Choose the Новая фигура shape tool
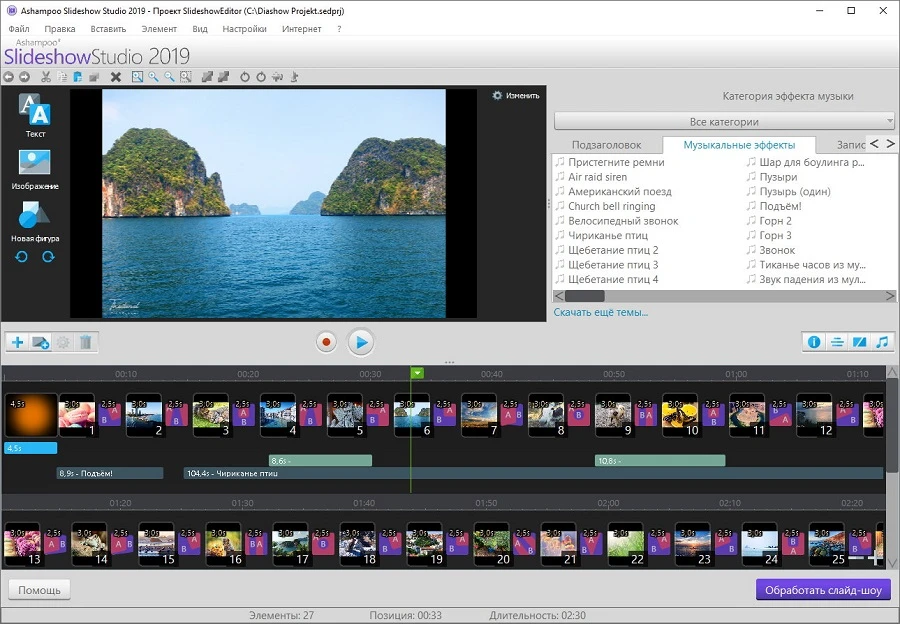Image resolution: width=900 pixels, height=624 pixels. [35, 218]
